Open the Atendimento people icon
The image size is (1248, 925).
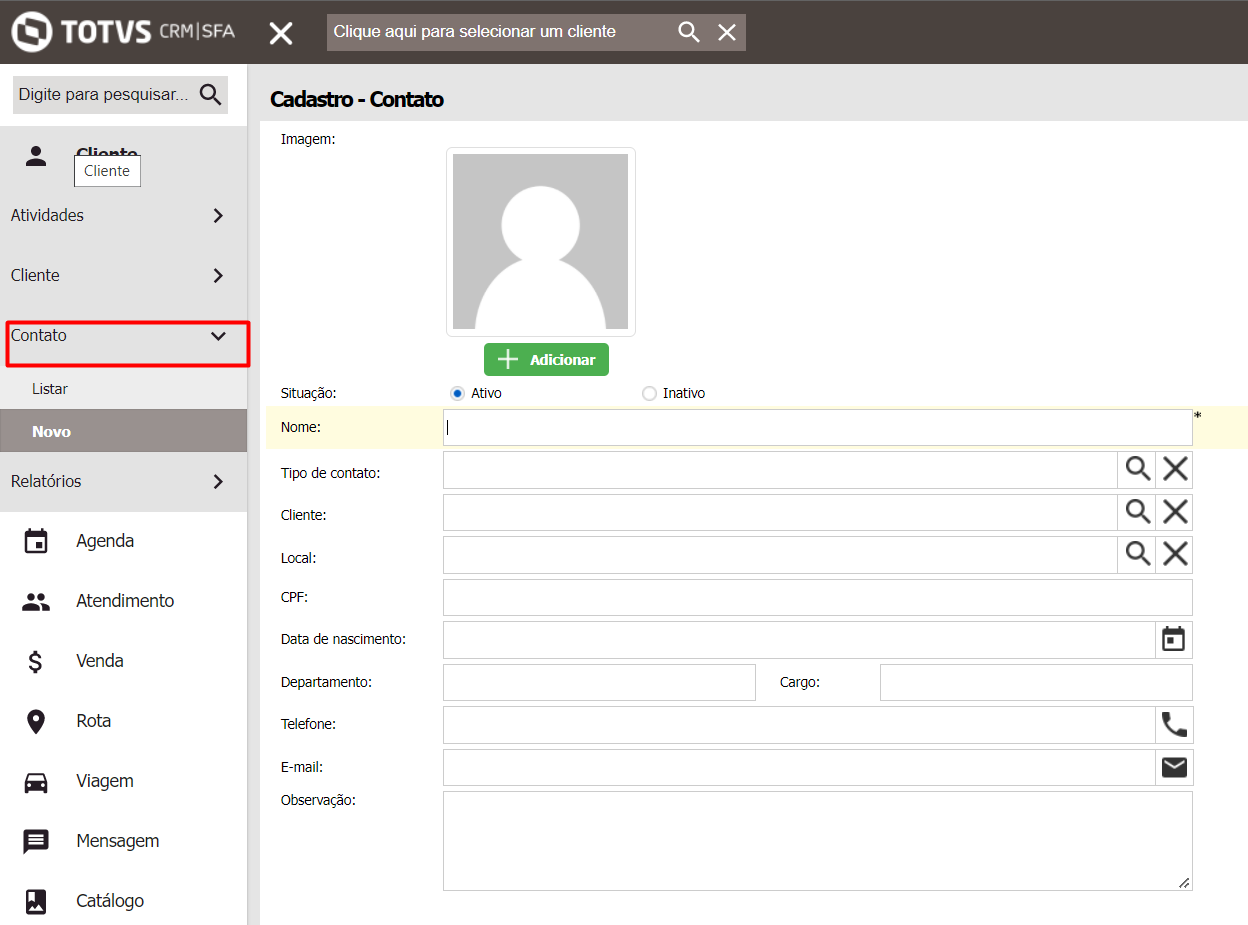36,601
